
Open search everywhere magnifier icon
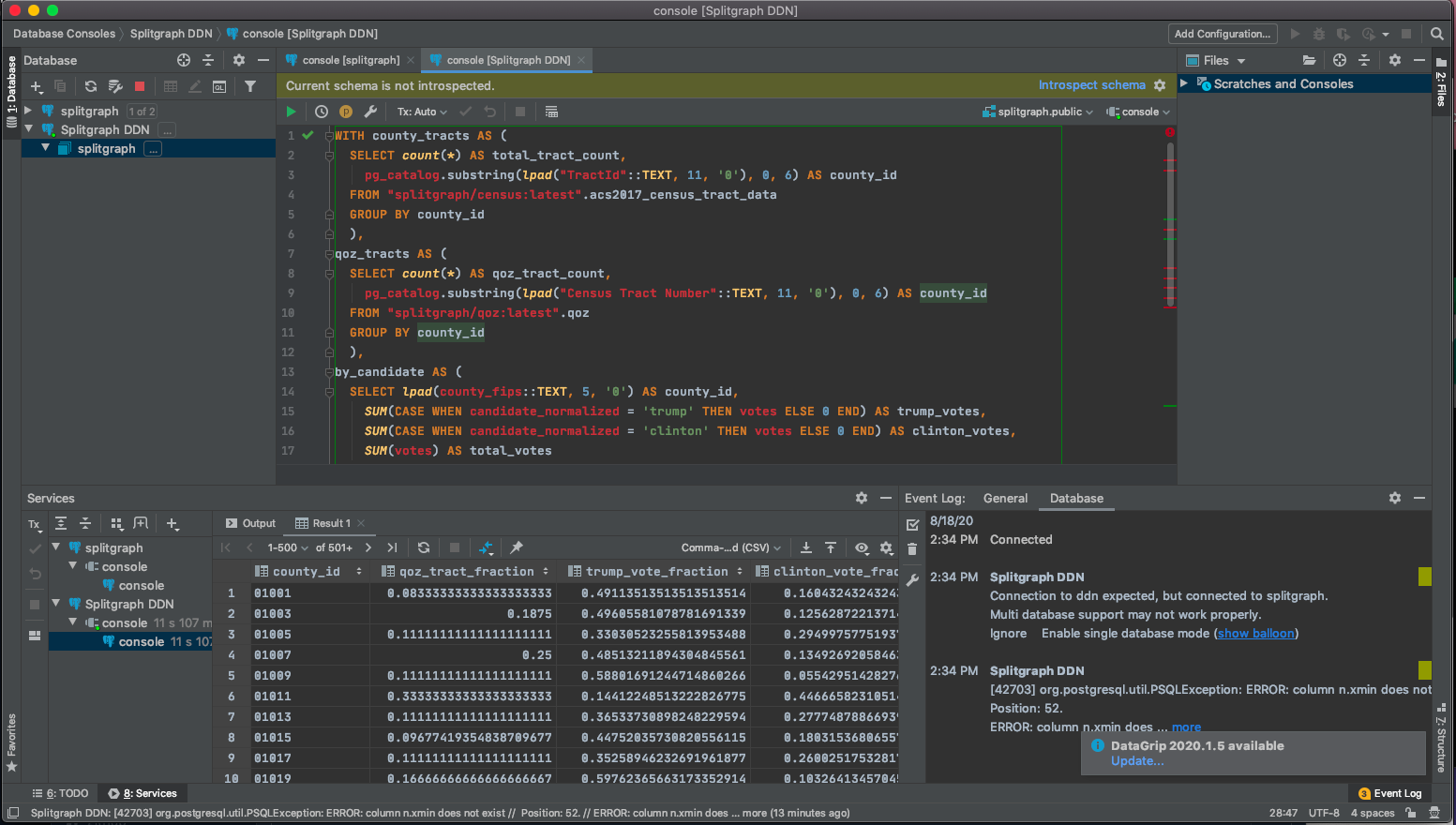click(1436, 34)
